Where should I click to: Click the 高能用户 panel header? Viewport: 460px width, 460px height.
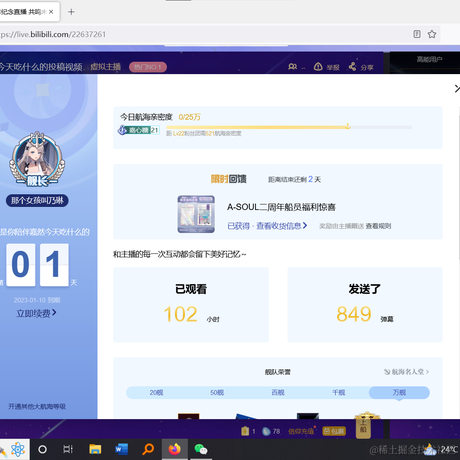click(x=429, y=60)
